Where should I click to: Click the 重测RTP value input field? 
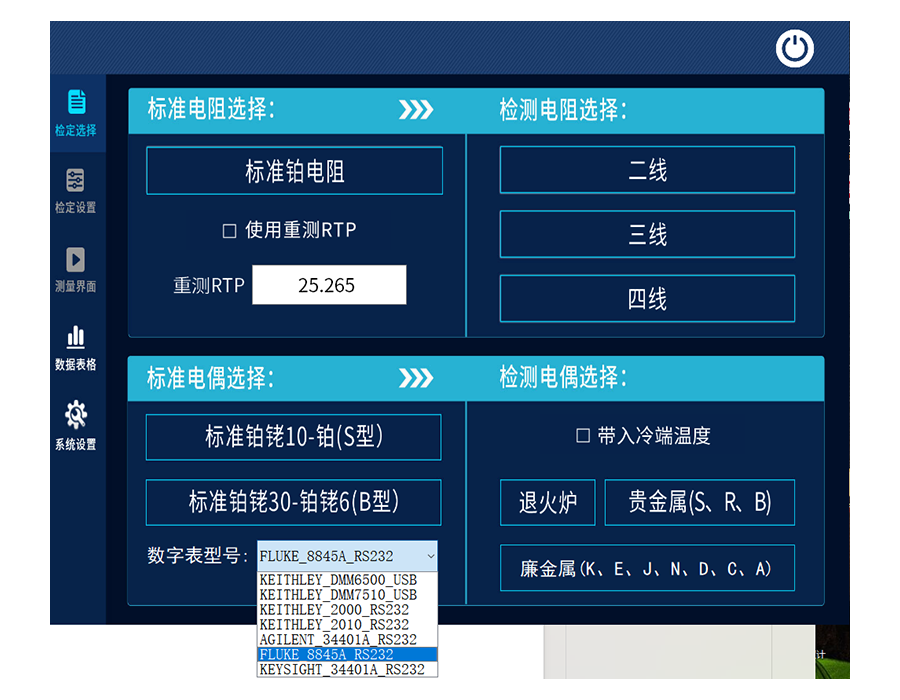tap(331, 285)
